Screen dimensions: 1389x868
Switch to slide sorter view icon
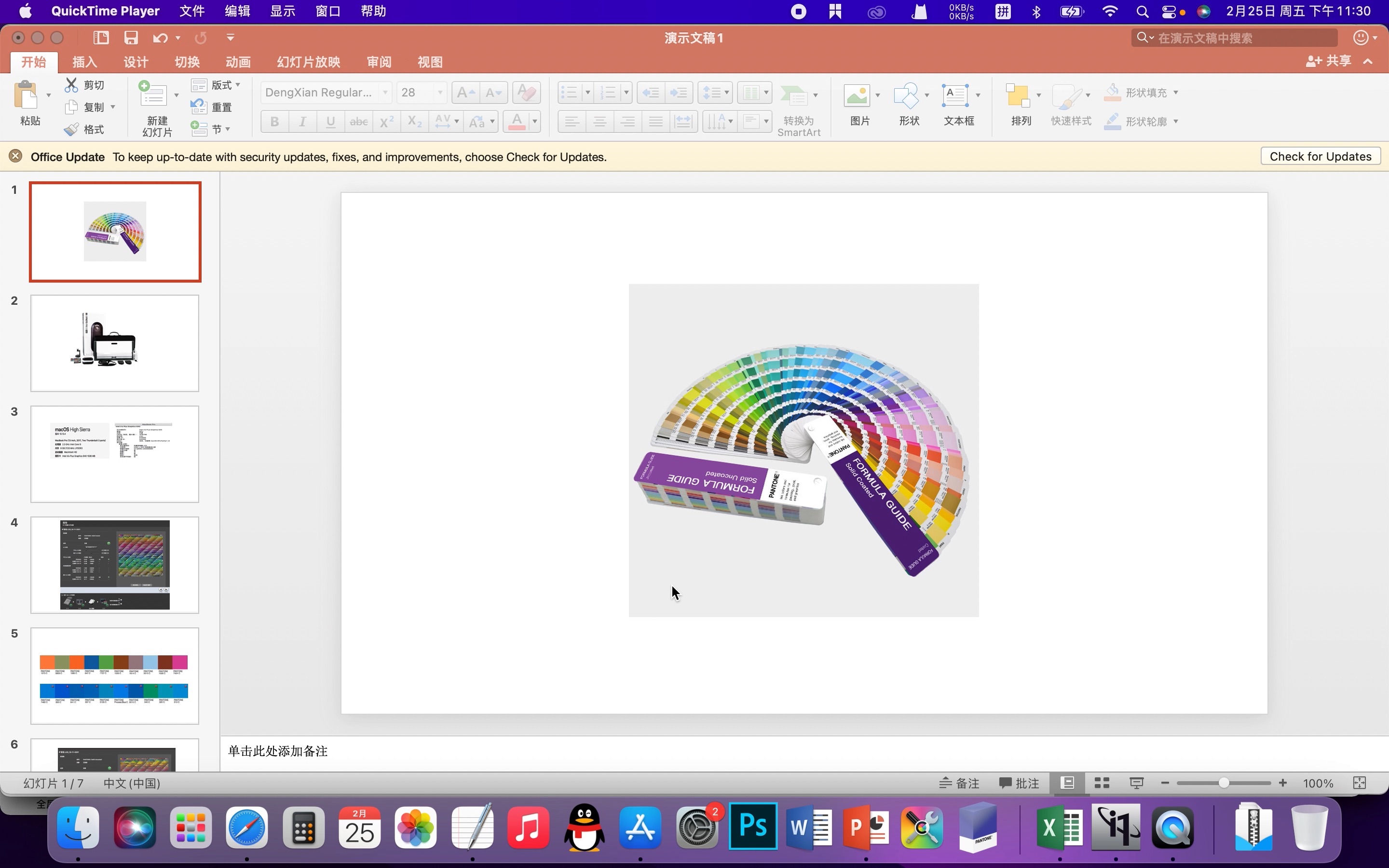tap(1102, 783)
